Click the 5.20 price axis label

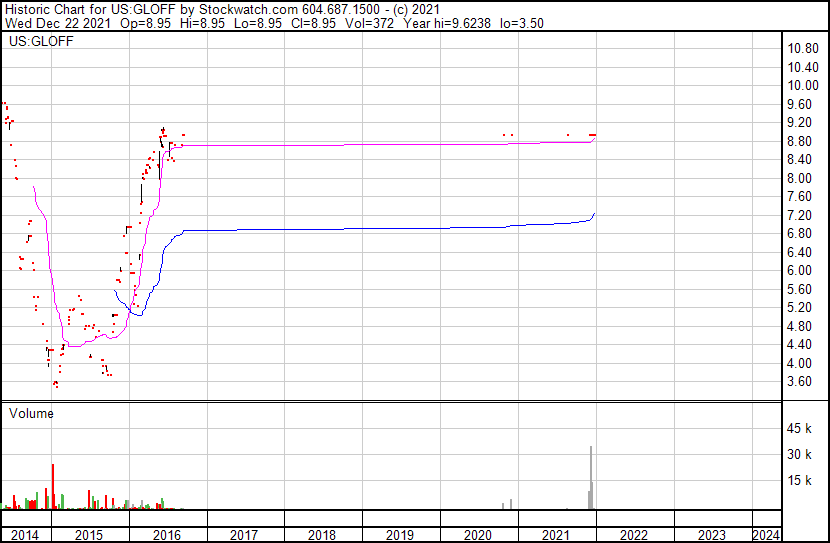[x=799, y=307]
